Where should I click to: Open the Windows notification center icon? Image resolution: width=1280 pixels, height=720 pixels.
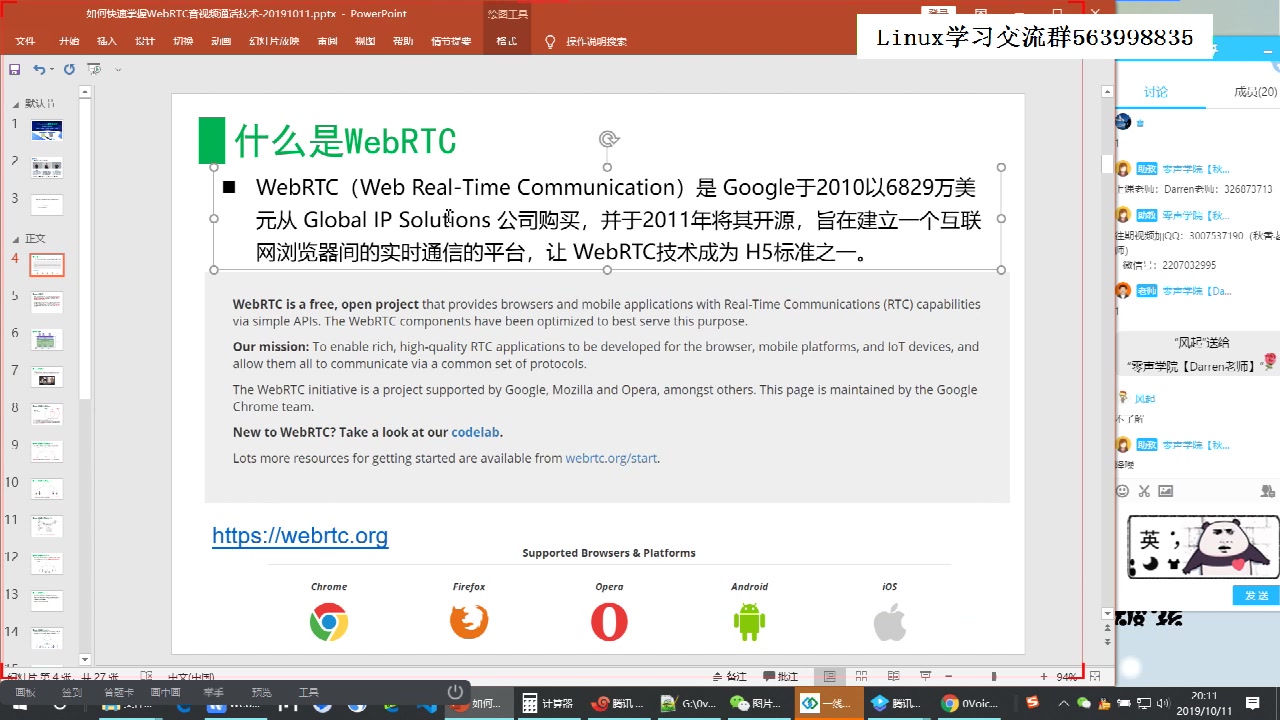1253,704
